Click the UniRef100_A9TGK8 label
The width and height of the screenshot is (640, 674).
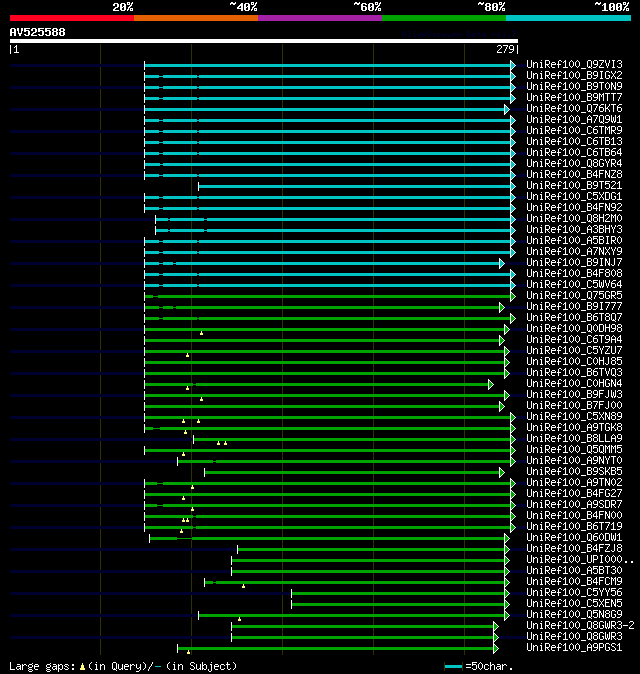click(574, 428)
